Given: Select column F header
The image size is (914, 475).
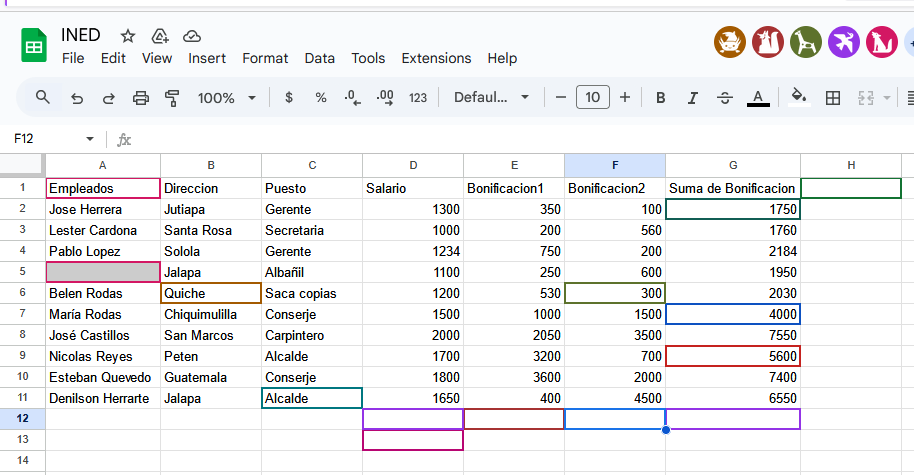Looking at the screenshot, I should pos(615,166).
